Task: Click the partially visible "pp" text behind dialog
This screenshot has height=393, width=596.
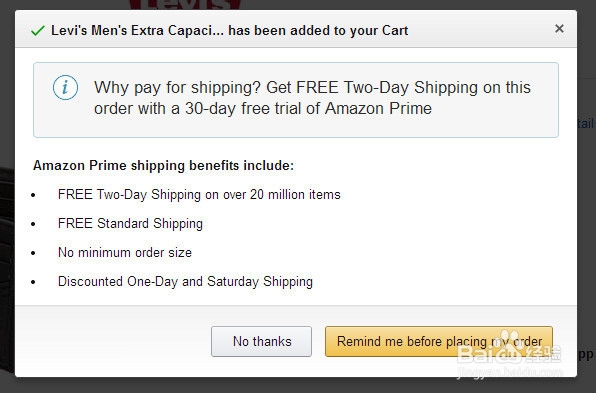Action: point(585,354)
